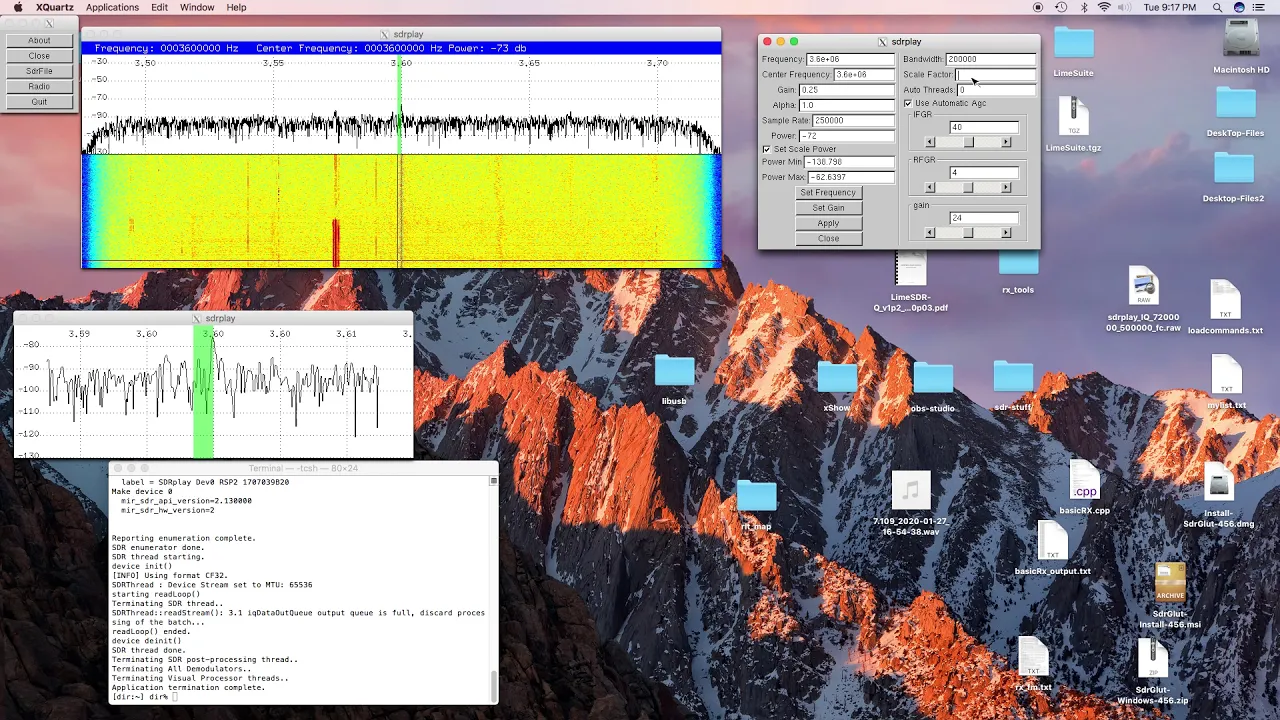Select the LimeSDR PDF document icon
This screenshot has height=720, width=1280.
(910, 268)
